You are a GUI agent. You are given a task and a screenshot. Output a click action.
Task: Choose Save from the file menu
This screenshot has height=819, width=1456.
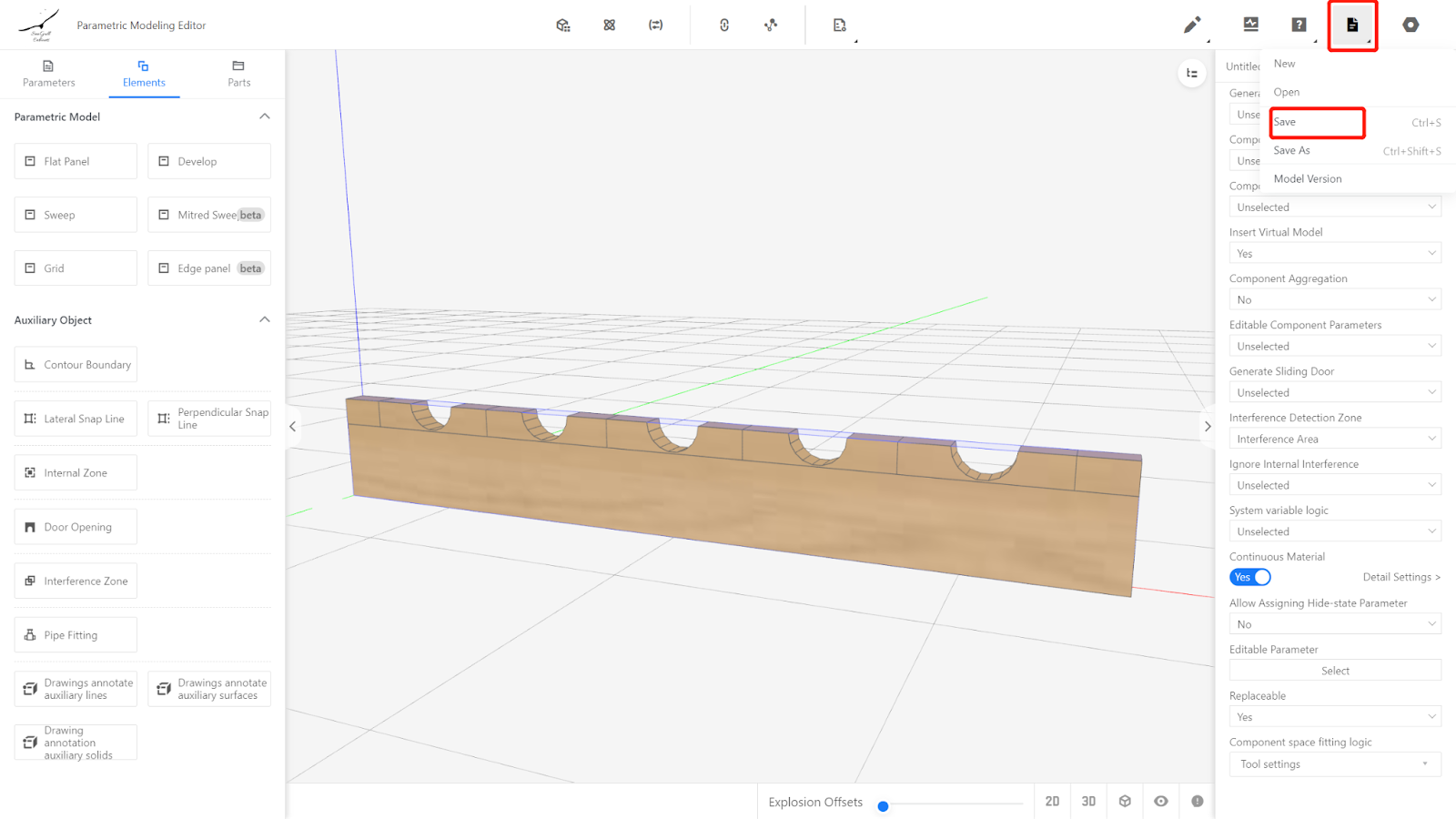pos(1316,122)
